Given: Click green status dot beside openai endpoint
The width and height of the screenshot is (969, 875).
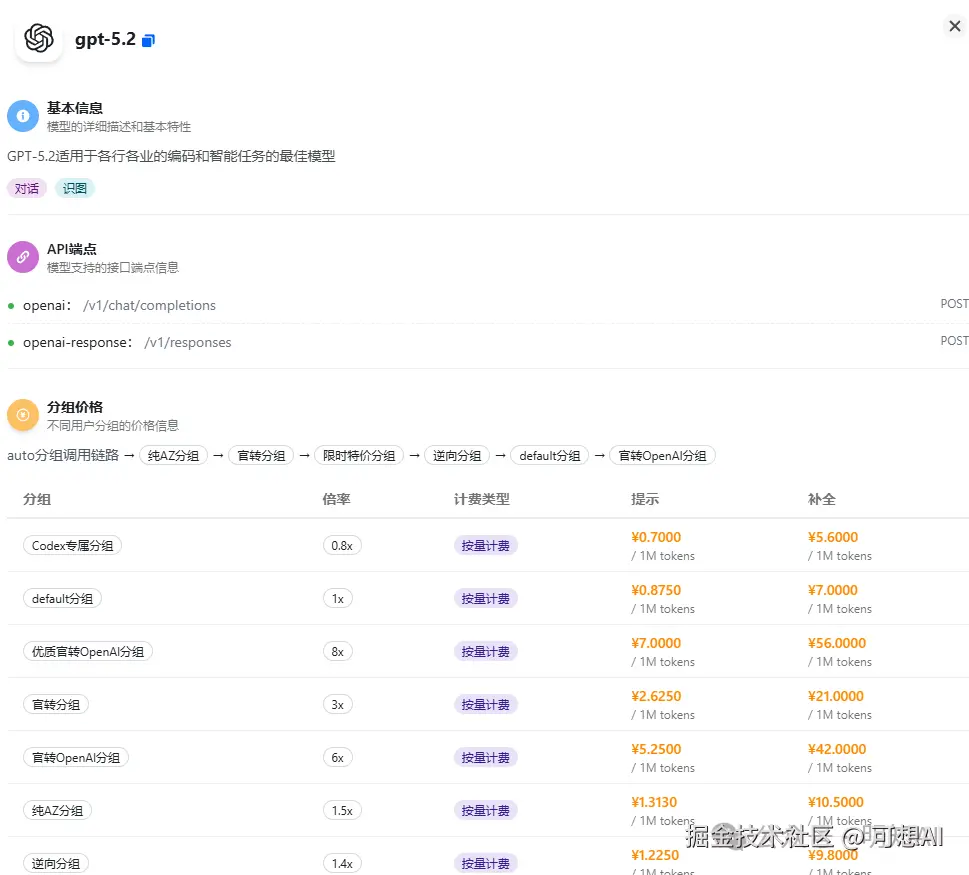Looking at the screenshot, I should click(10, 305).
